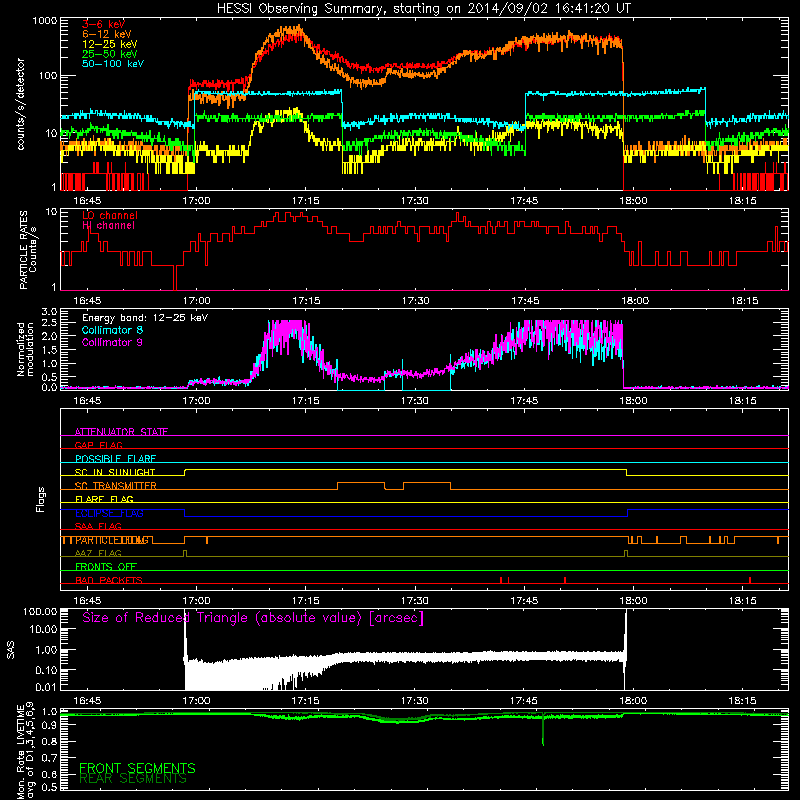The image size is (800, 800).
Task: Click '16:45' under the SAS panel
Action: 87,701
